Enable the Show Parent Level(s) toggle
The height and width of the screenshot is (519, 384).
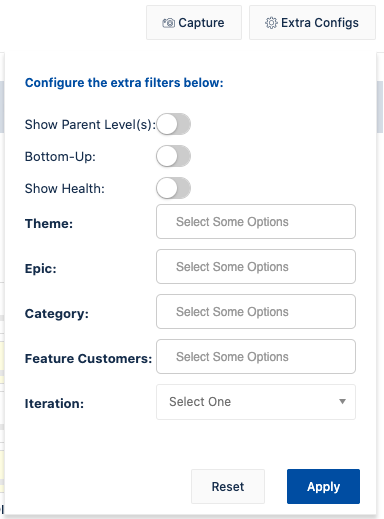click(x=173, y=124)
